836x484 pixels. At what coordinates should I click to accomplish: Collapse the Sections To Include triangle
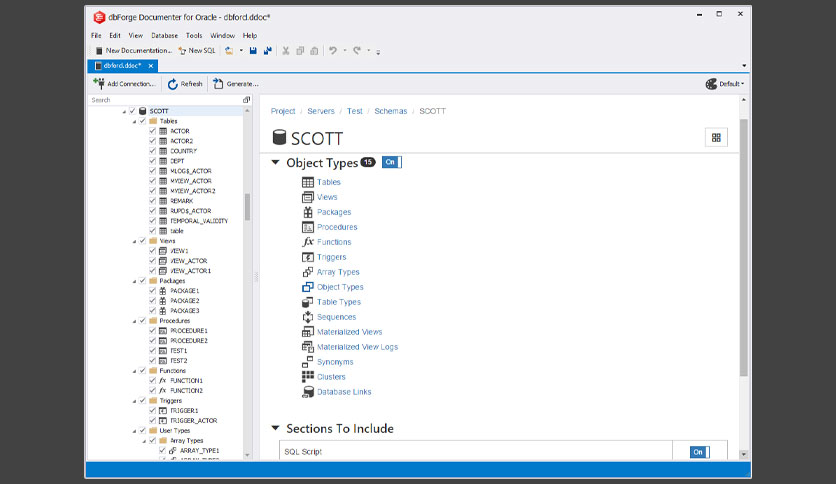click(x=276, y=428)
